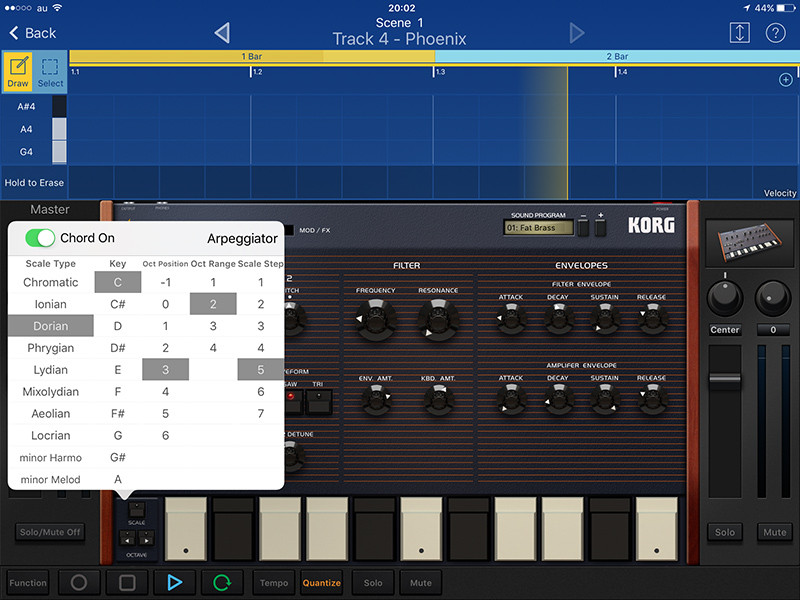Open the Velocity lane label
This screenshot has height=600, width=800.
click(780, 193)
